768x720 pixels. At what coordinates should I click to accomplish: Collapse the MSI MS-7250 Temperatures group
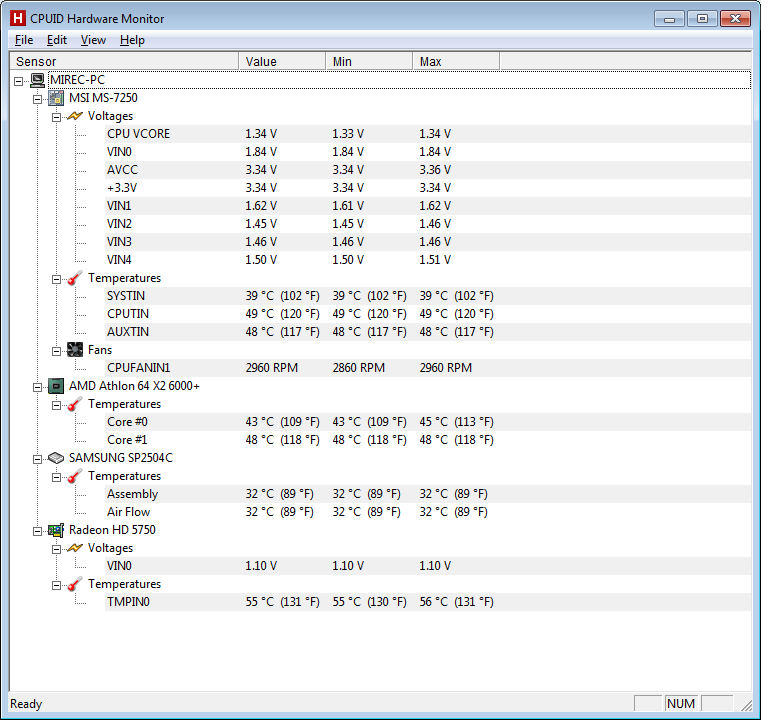pos(56,279)
